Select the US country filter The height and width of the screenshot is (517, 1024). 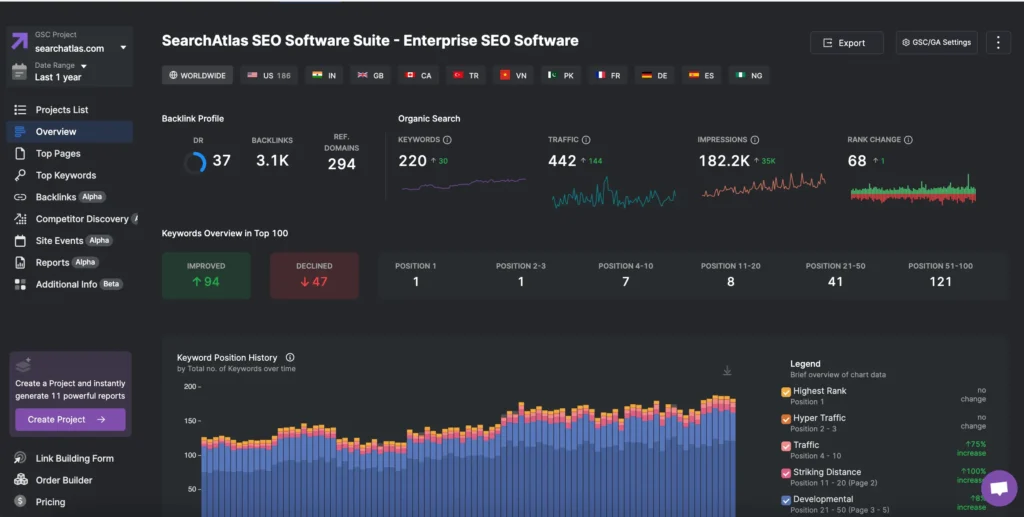pos(268,76)
